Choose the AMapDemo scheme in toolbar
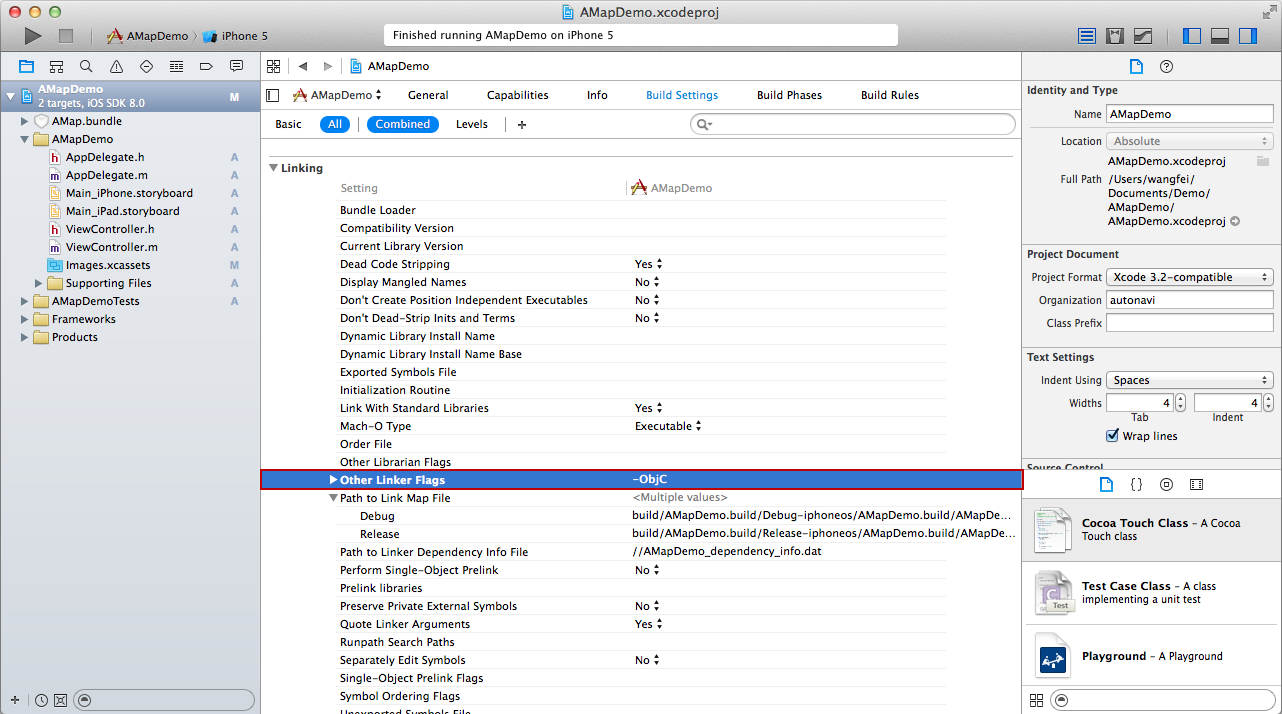The height and width of the screenshot is (714, 1282). click(148, 36)
